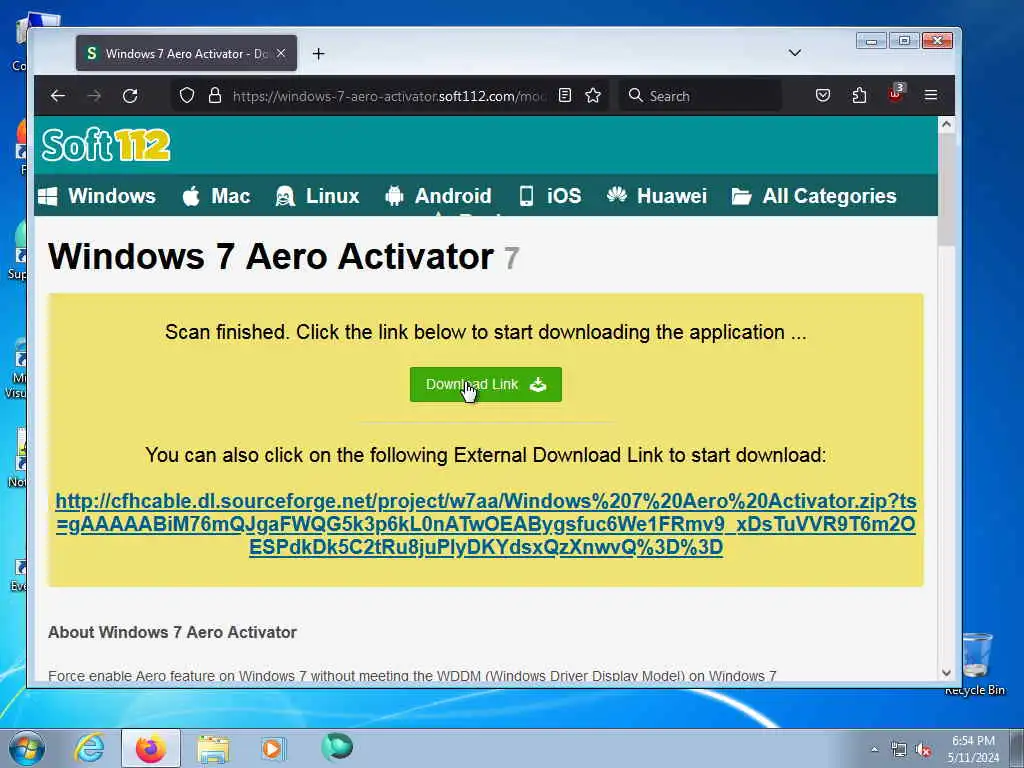Open the teal round app in taskbar
The width and height of the screenshot is (1024, 768).
[337, 746]
